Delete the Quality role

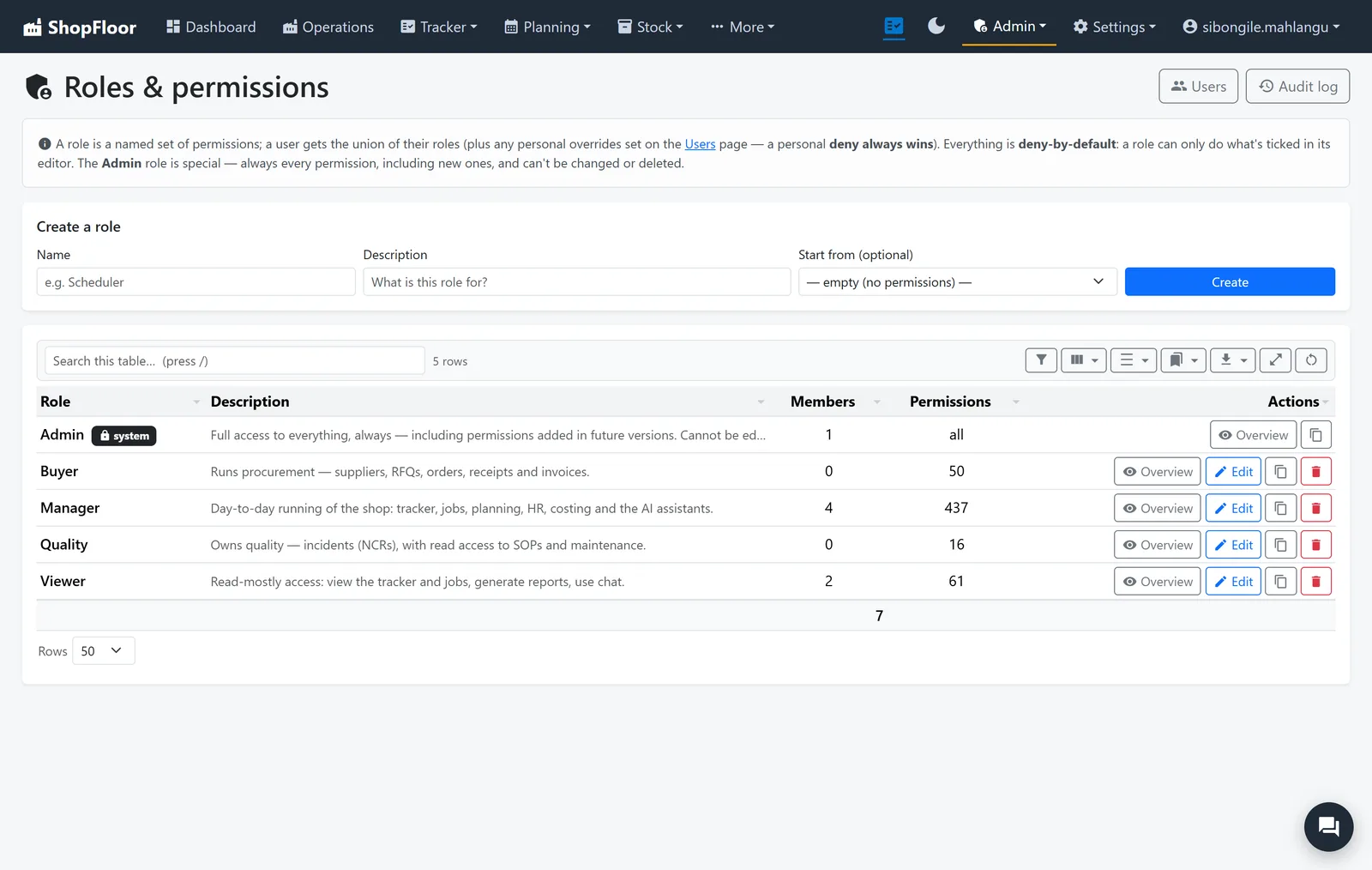[x=1315, y=545]
